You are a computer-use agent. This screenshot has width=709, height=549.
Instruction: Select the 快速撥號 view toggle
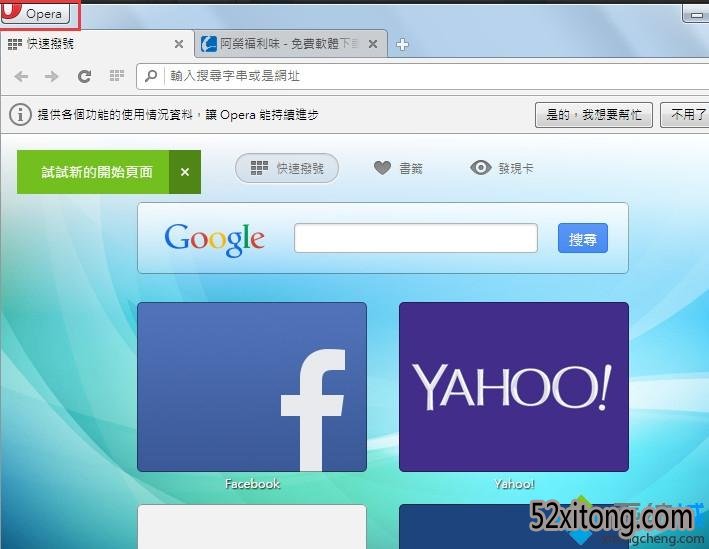(287, 168)
